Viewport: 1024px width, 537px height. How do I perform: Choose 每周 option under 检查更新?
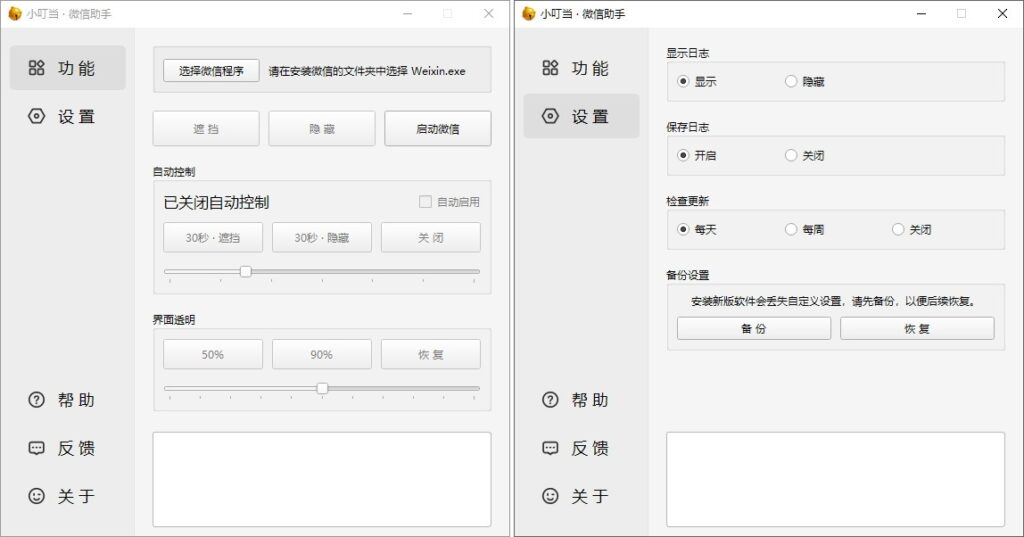[x=791, y=230]
